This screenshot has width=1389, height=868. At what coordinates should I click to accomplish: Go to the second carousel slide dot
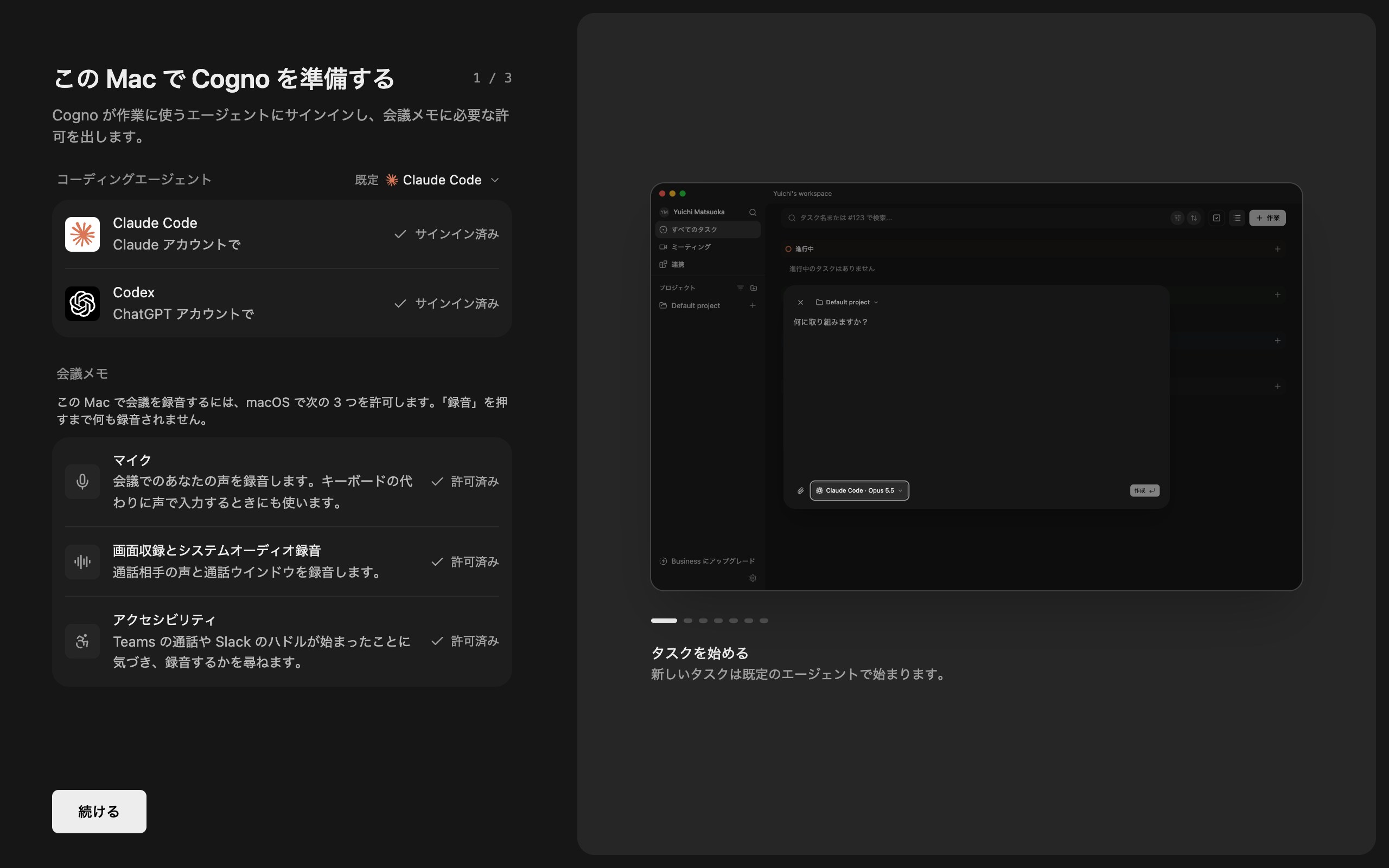pyautogui.click(x=687, y=621)
